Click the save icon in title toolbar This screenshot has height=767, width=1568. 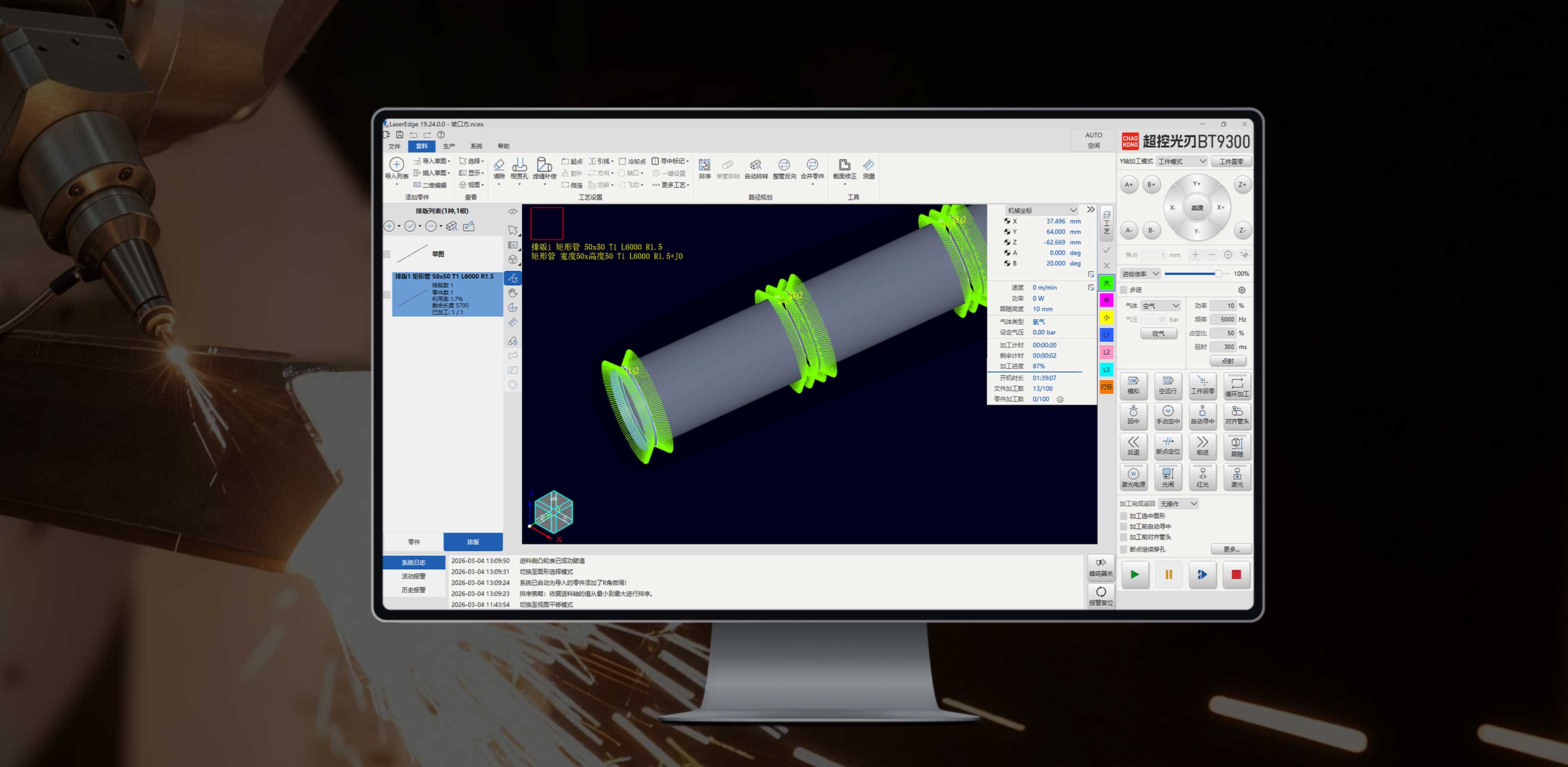pos(399,135)
